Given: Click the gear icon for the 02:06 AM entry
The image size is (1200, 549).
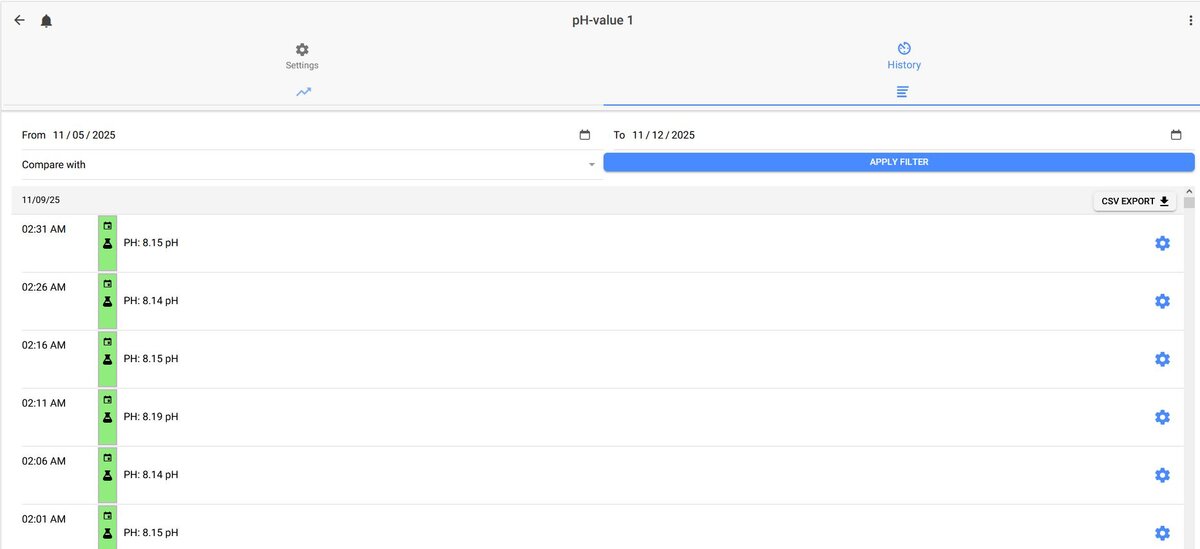Looking at the screenshot, I should 1162,475.
